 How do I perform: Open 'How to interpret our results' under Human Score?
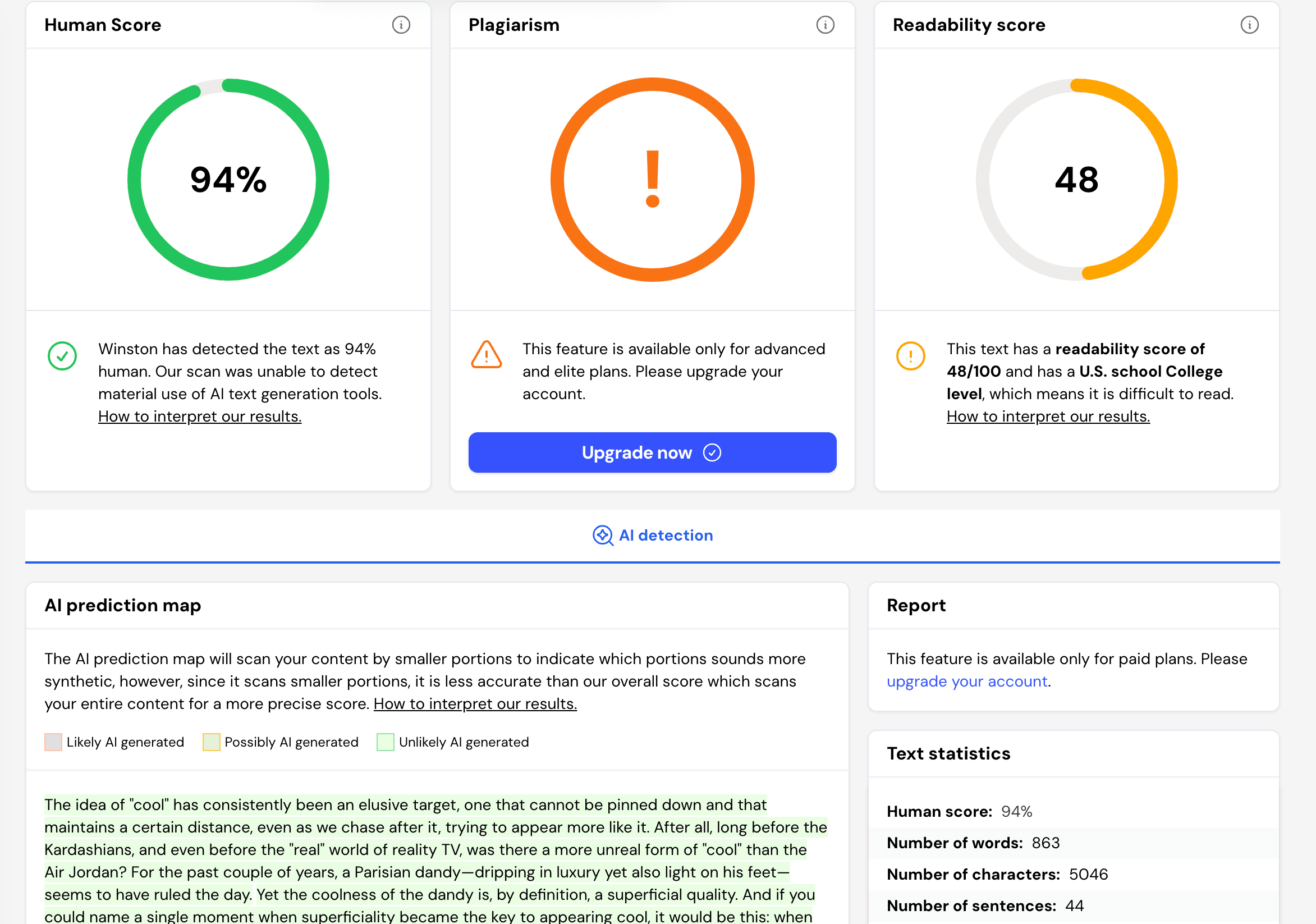coord(199,417)
